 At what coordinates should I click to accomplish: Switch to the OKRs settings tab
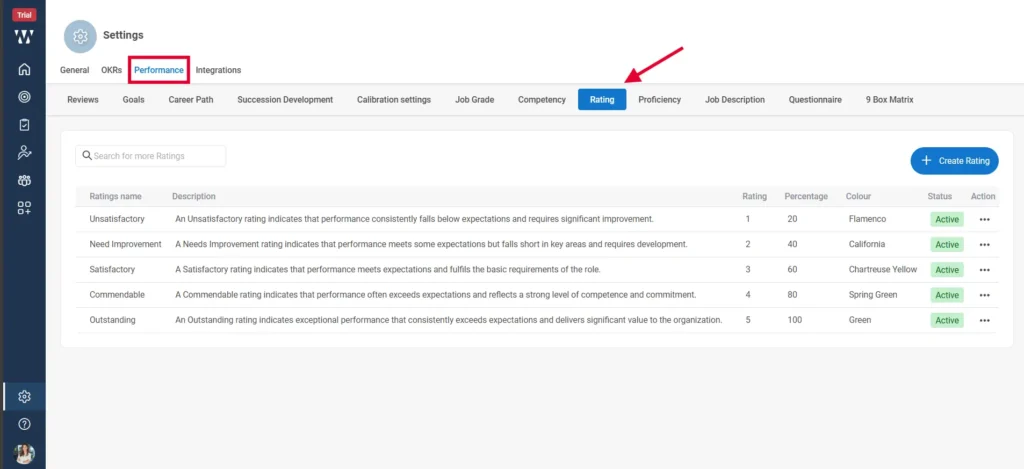[x=112, y=70]
